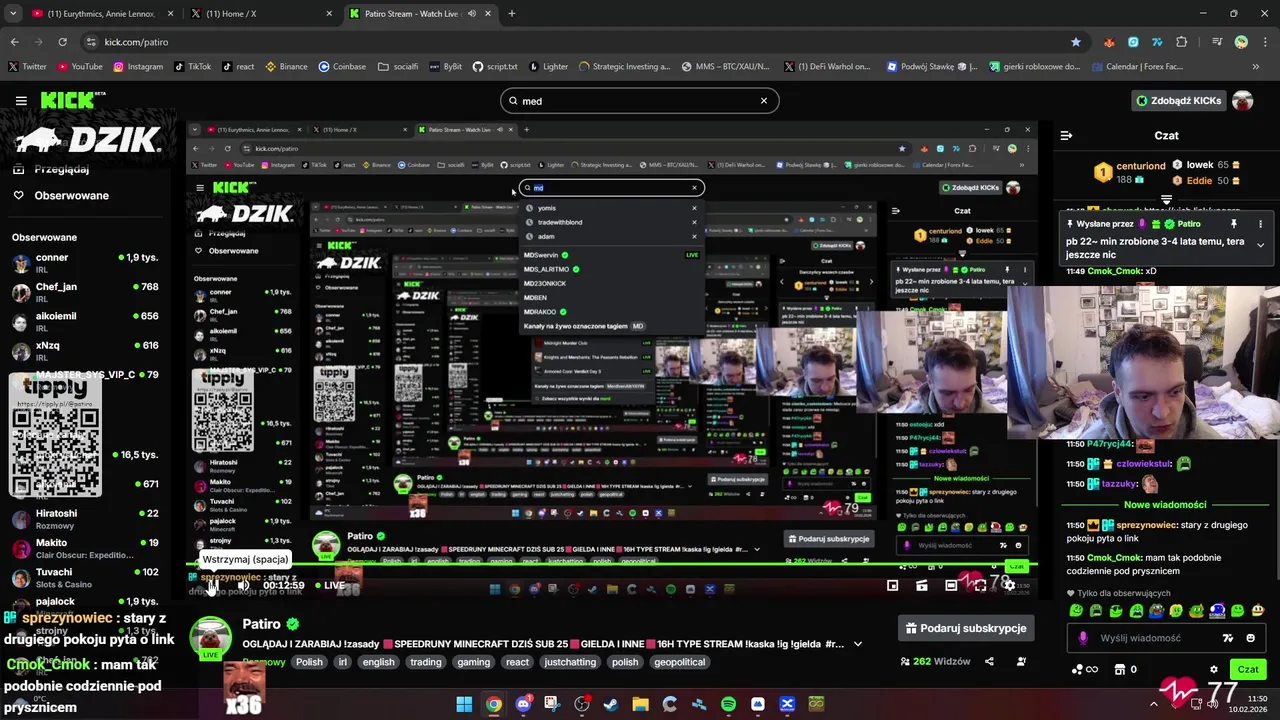Viewport: 1280px width, 720px height.
Task: Enable mini player mode in the player
Action: coord(893,586)
